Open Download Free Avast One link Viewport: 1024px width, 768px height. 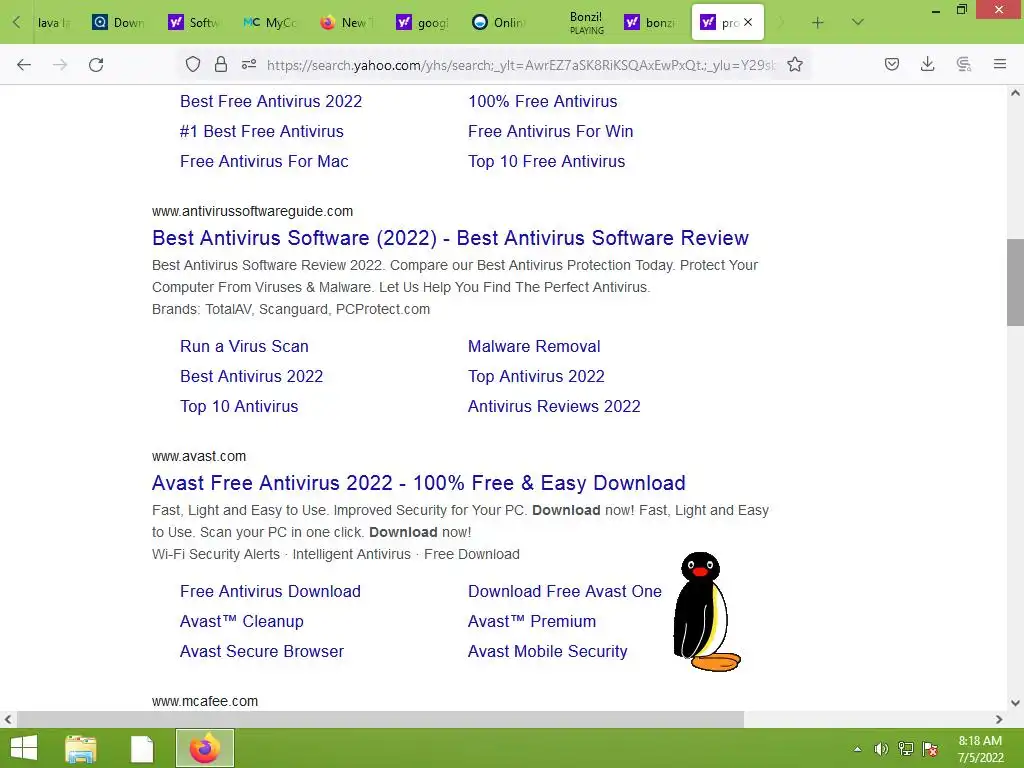(x=564, y=591)
